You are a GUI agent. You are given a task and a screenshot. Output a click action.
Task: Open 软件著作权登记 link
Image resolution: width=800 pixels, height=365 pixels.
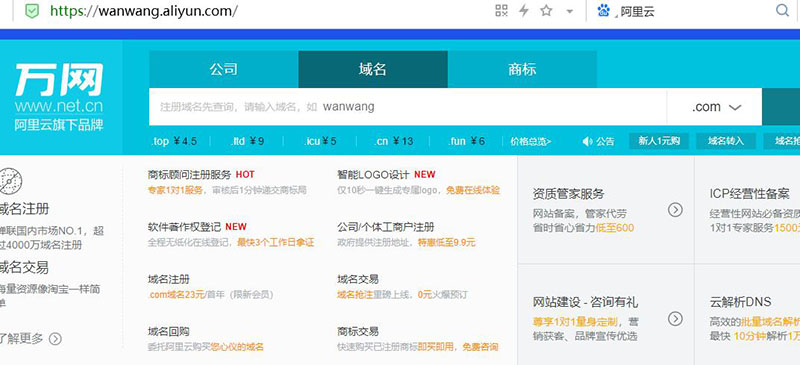pos(184,227)
